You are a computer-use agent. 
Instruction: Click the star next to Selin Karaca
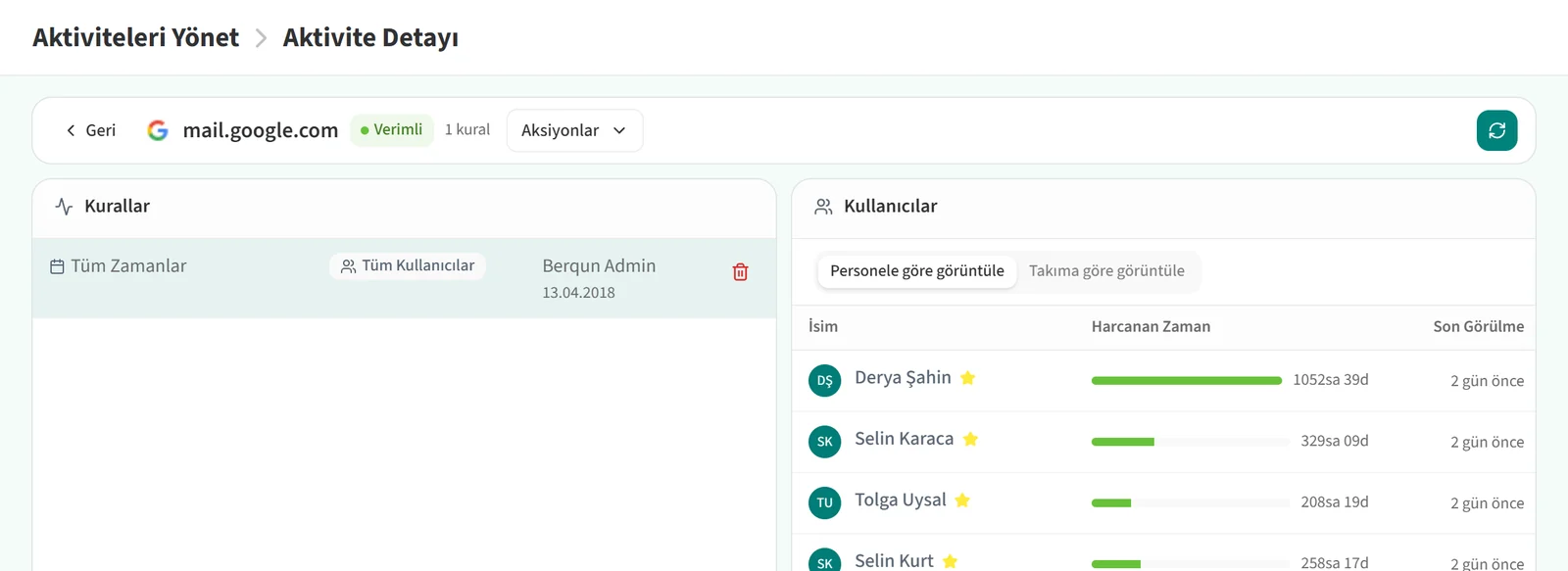pos(970,439)
